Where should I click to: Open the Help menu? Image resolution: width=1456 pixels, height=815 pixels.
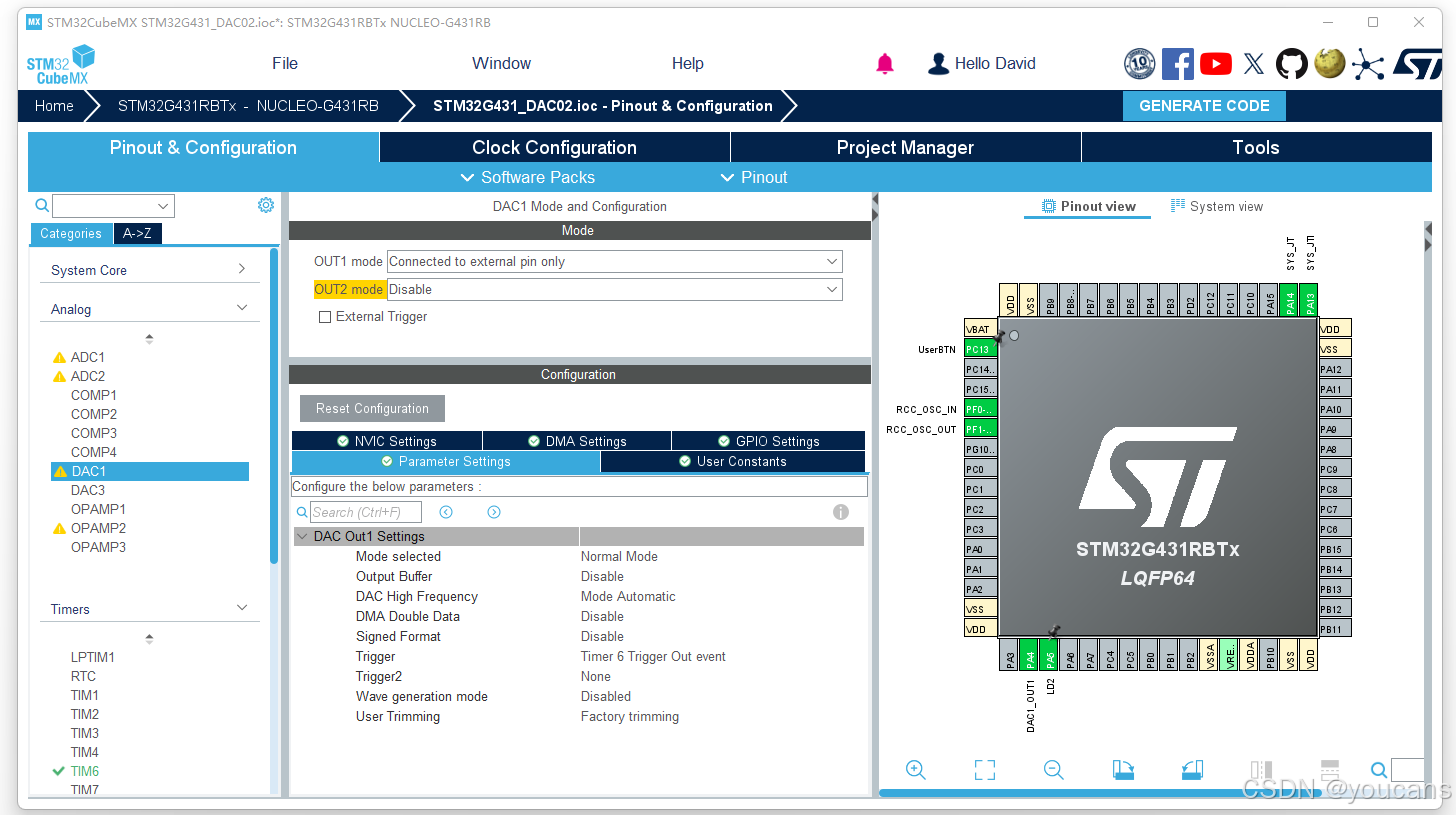click(x=688, y=64)
